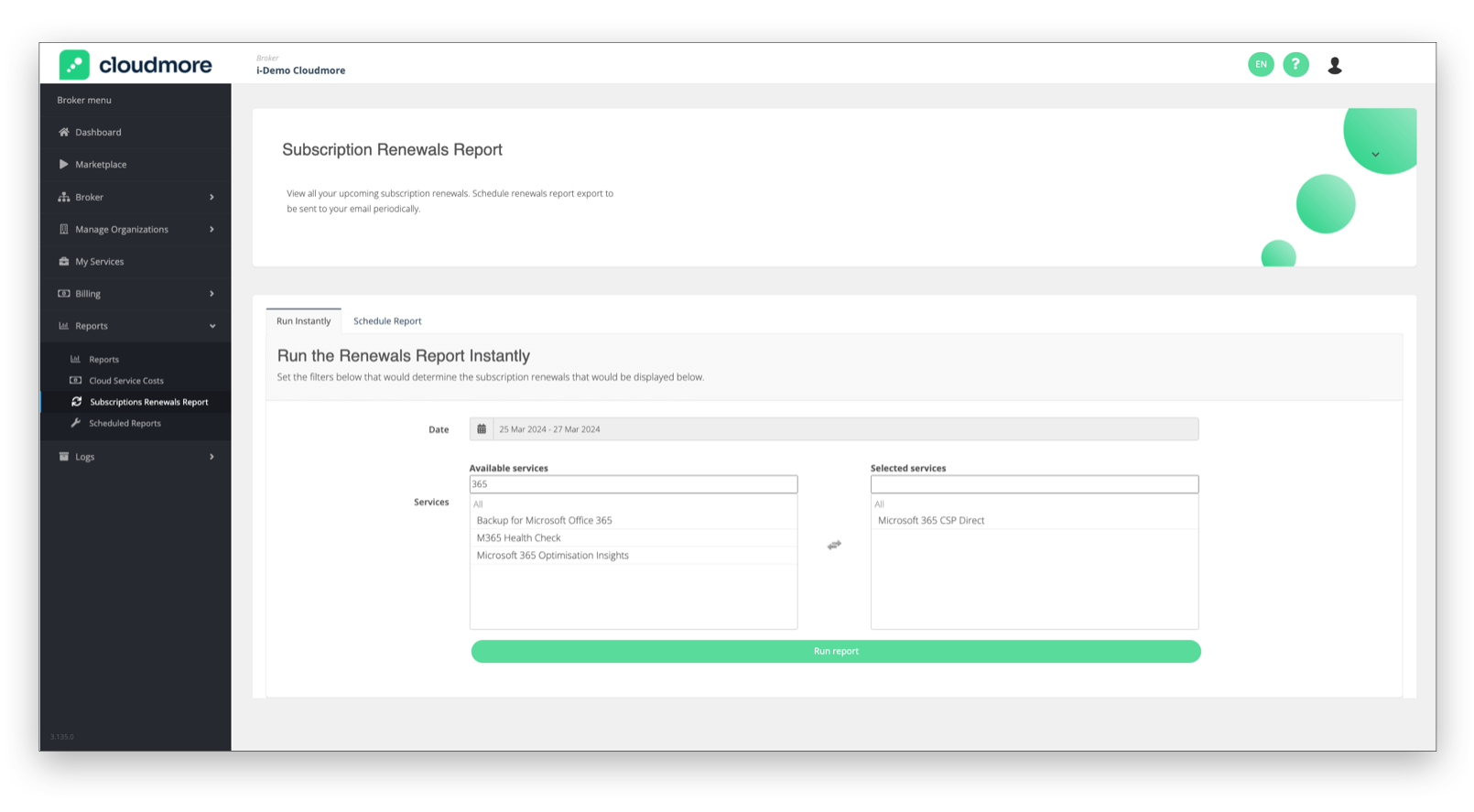Click the Available services search field

(x=634, y=484)
